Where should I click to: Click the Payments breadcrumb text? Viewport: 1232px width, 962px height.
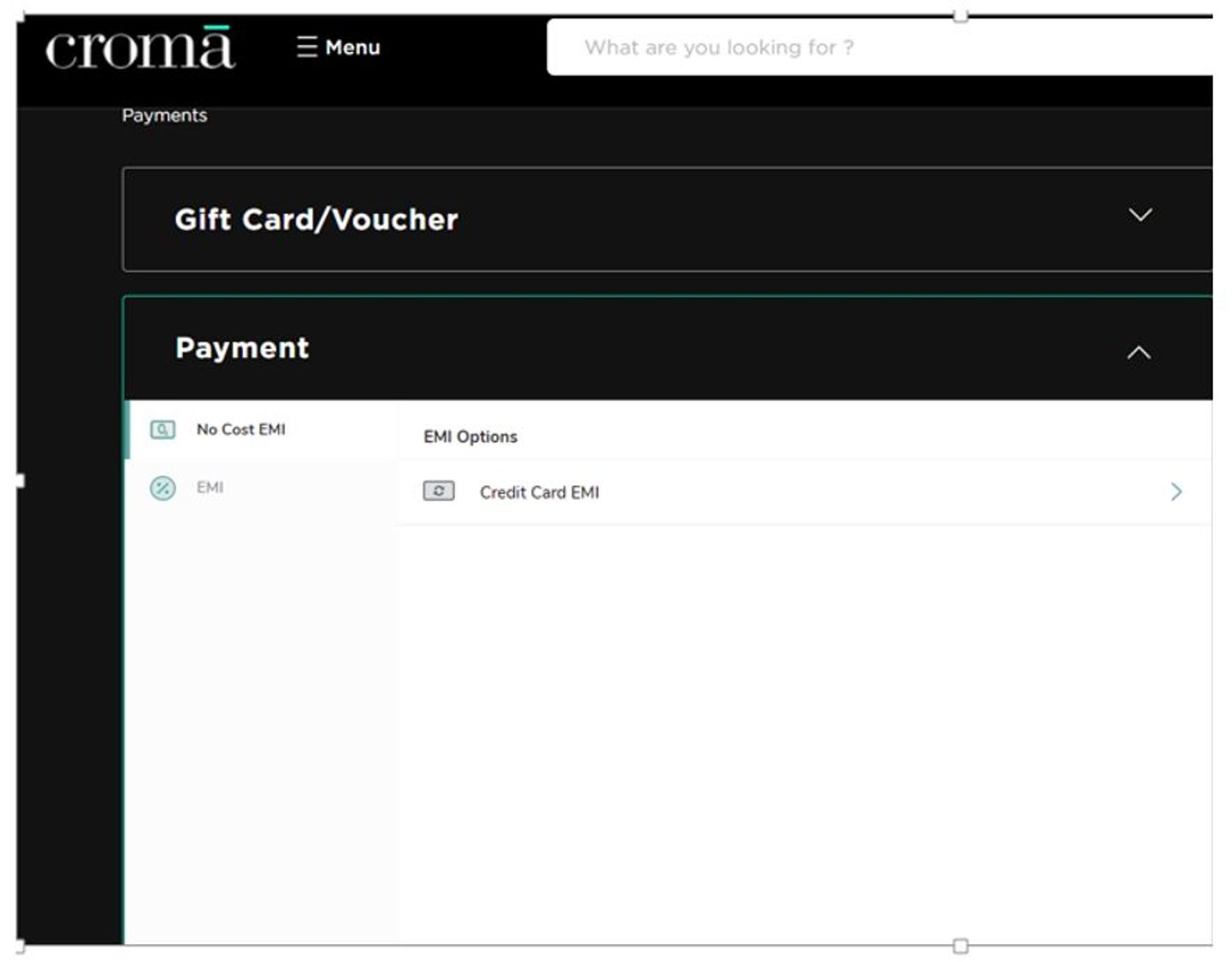pyautogui.click(x=164, y=116)
